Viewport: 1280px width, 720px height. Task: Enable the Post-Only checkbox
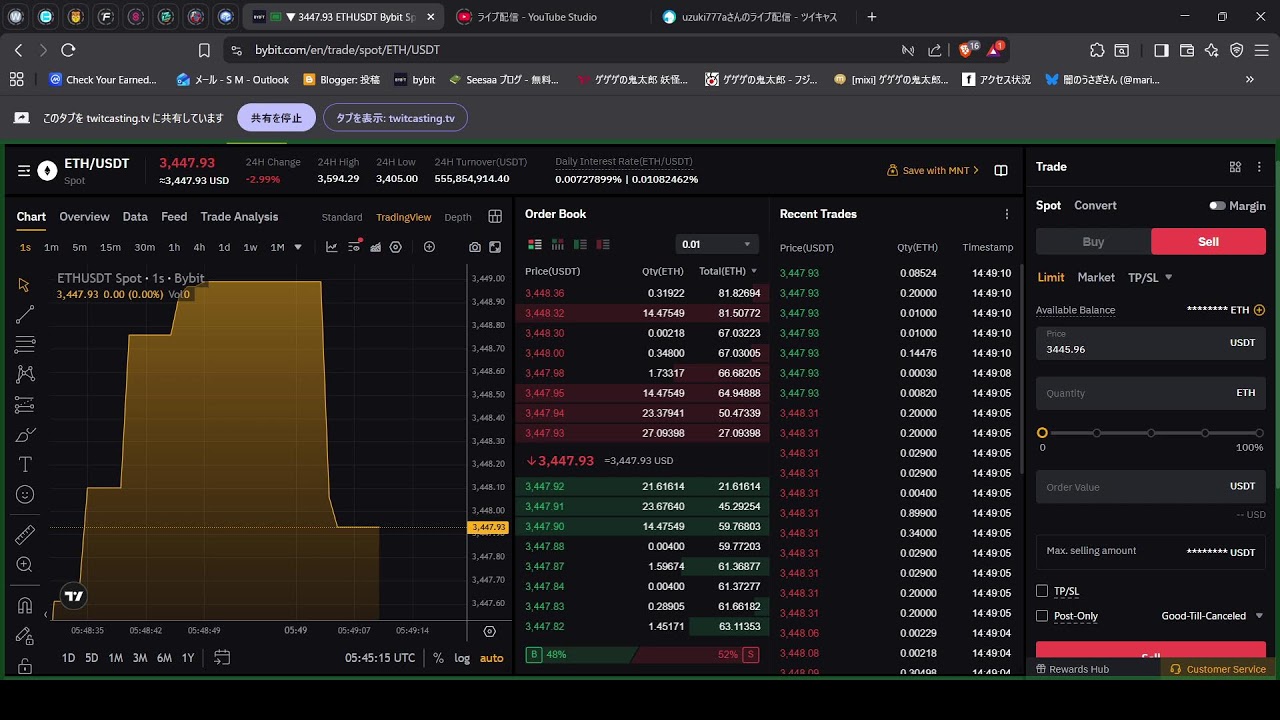1041,615
